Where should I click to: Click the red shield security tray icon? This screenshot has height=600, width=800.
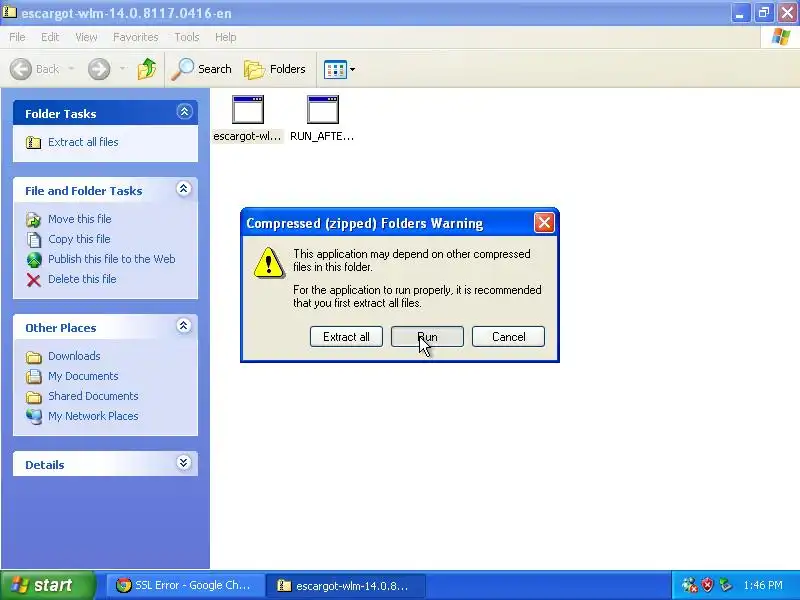tap(707, 585)
